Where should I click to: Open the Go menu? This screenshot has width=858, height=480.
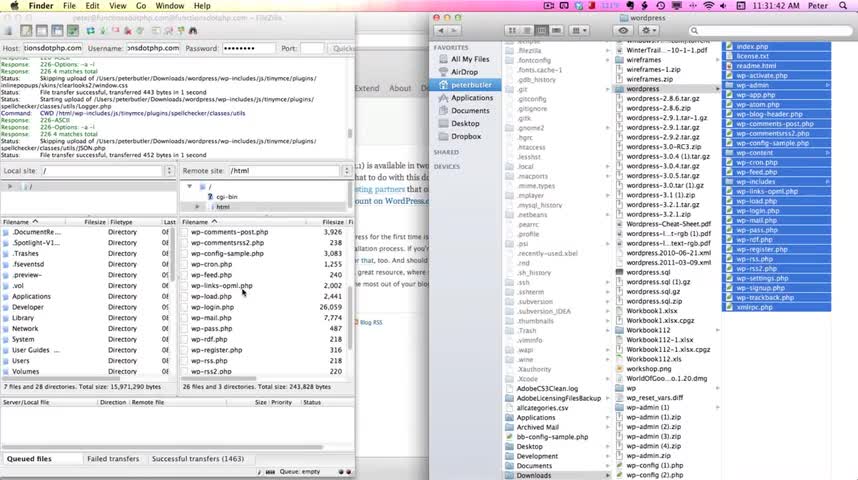pyautogui.click(x=141, y=5)
